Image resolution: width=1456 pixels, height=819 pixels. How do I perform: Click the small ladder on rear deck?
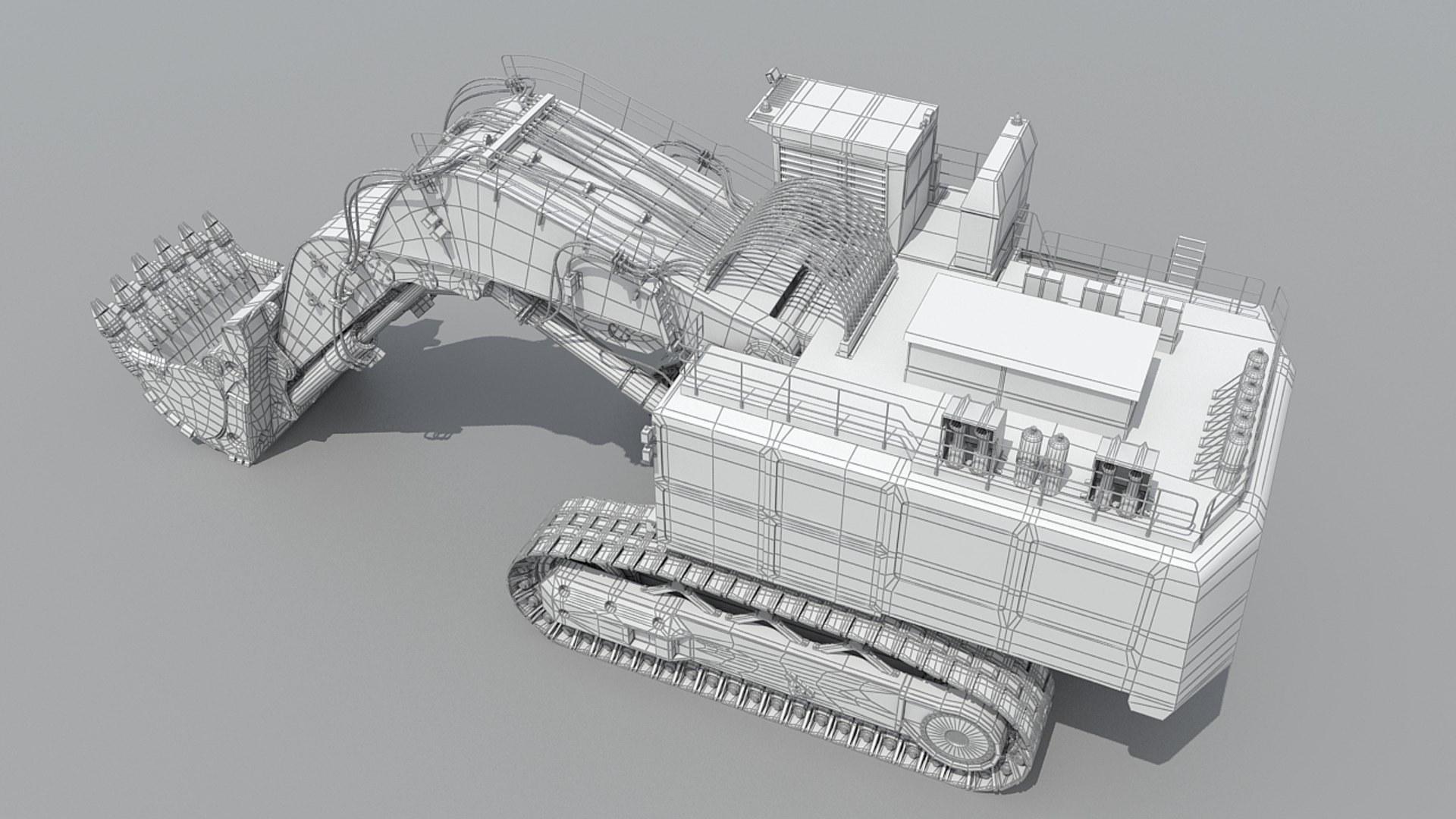coord(1188,259)
